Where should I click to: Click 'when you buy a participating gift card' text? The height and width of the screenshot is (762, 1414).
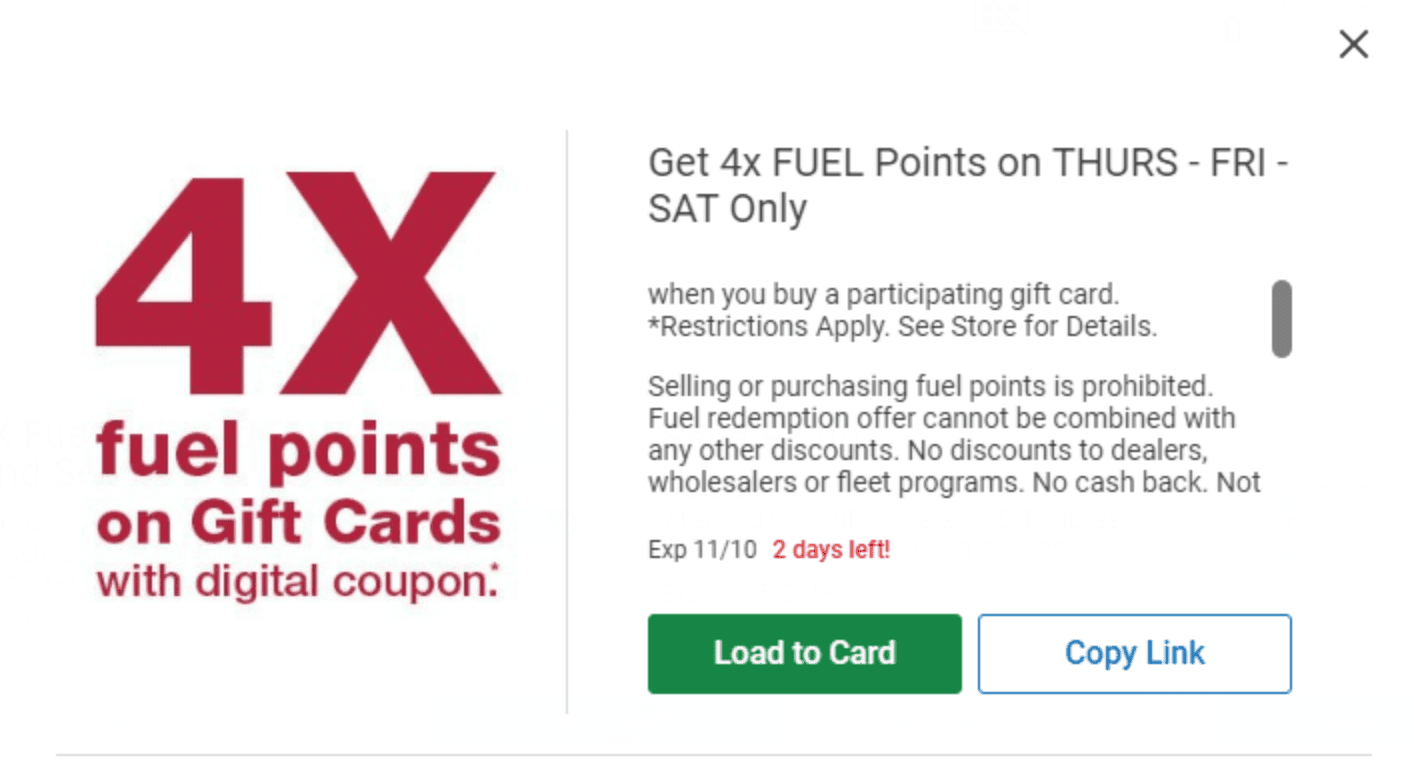coord(883,295)
